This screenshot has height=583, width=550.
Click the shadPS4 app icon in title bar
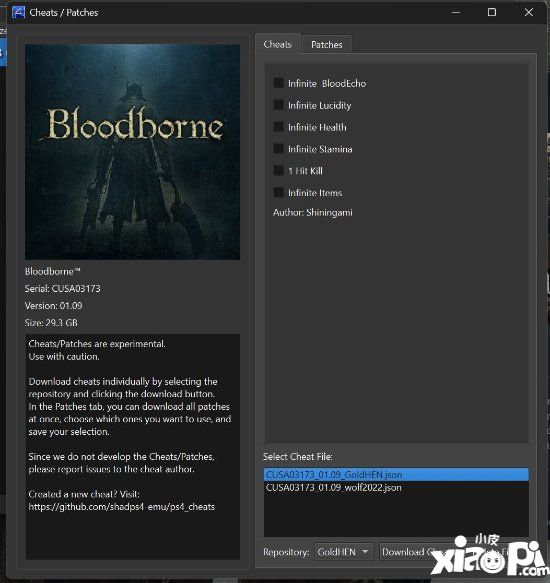pos(18,12)
